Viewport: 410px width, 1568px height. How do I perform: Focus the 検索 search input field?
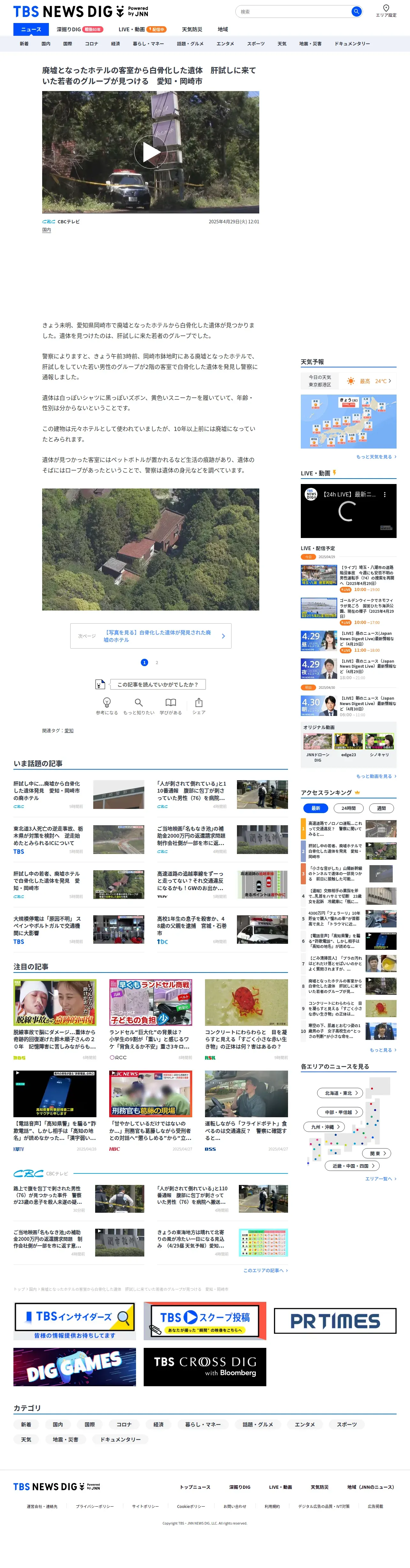point(293,12)
